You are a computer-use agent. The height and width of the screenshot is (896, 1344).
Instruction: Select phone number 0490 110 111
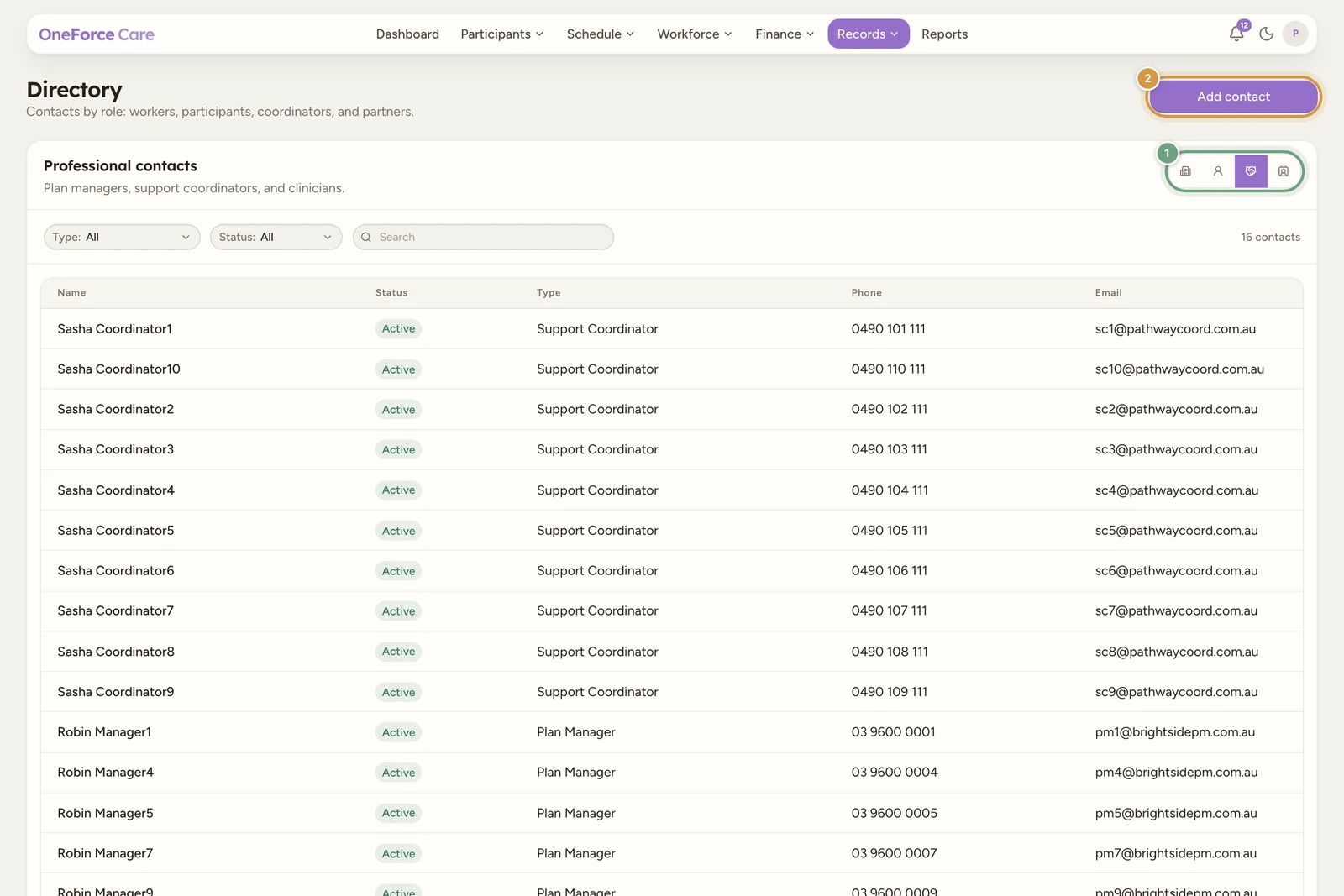(888, 369)
